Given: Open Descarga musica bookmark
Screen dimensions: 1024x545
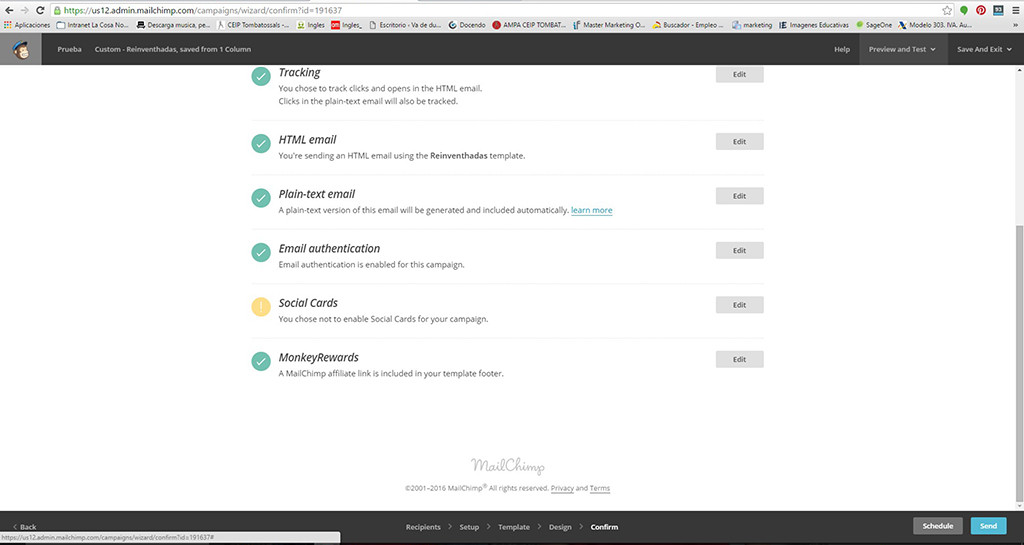Looking at the screenshot, I should click(x=173, y=25).
